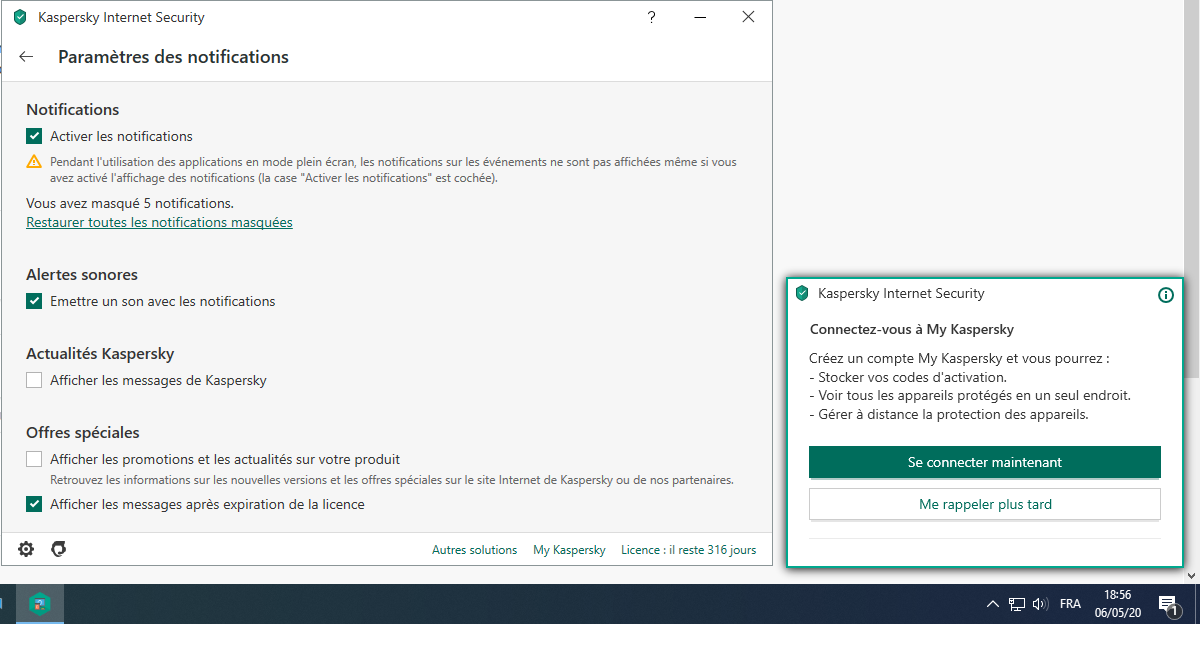Open settings via the gear icon
Image resolution: width=1200 pixels, height=648 pixels.
click(26, 549)
